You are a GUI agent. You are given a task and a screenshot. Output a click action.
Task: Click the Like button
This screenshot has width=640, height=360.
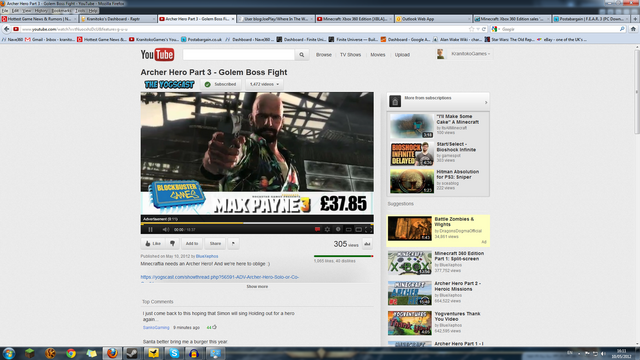(153, 244)
